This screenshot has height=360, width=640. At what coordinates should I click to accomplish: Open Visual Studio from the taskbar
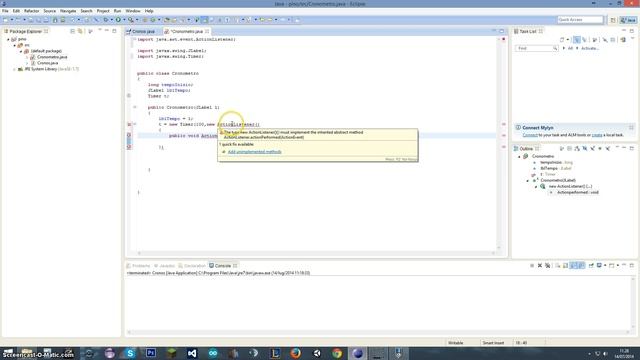[x=192, y=353]
